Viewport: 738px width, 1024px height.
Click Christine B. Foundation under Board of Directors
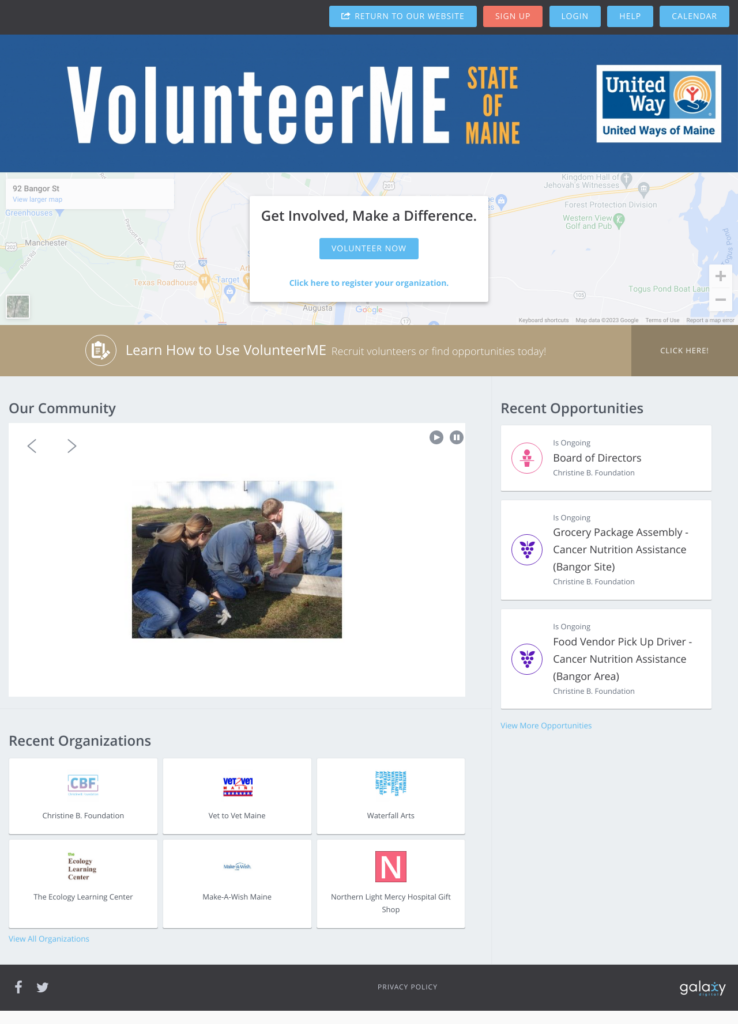click(594, 473)
